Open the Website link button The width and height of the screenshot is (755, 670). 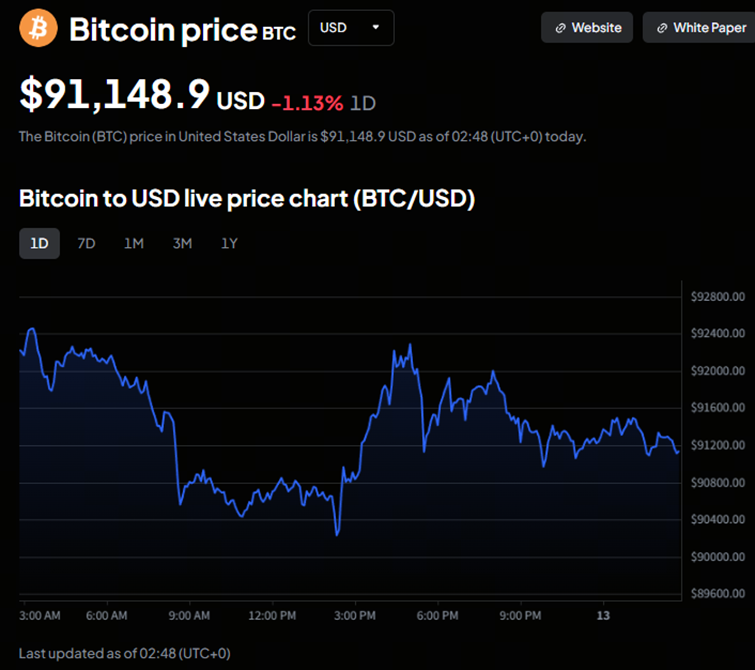click(587, 28)
